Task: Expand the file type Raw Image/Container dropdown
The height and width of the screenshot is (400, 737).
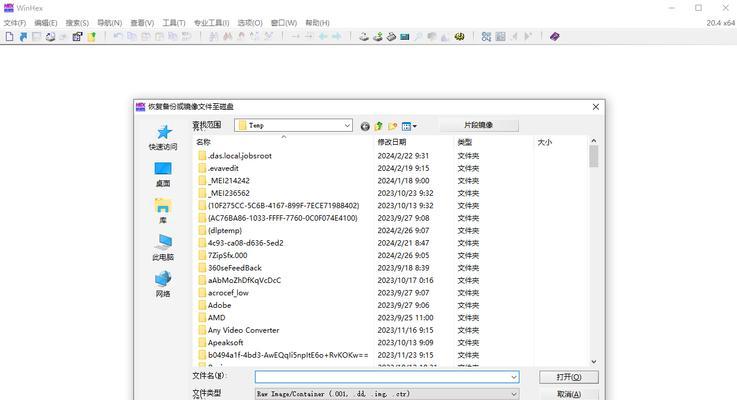Action: point(514,394)
